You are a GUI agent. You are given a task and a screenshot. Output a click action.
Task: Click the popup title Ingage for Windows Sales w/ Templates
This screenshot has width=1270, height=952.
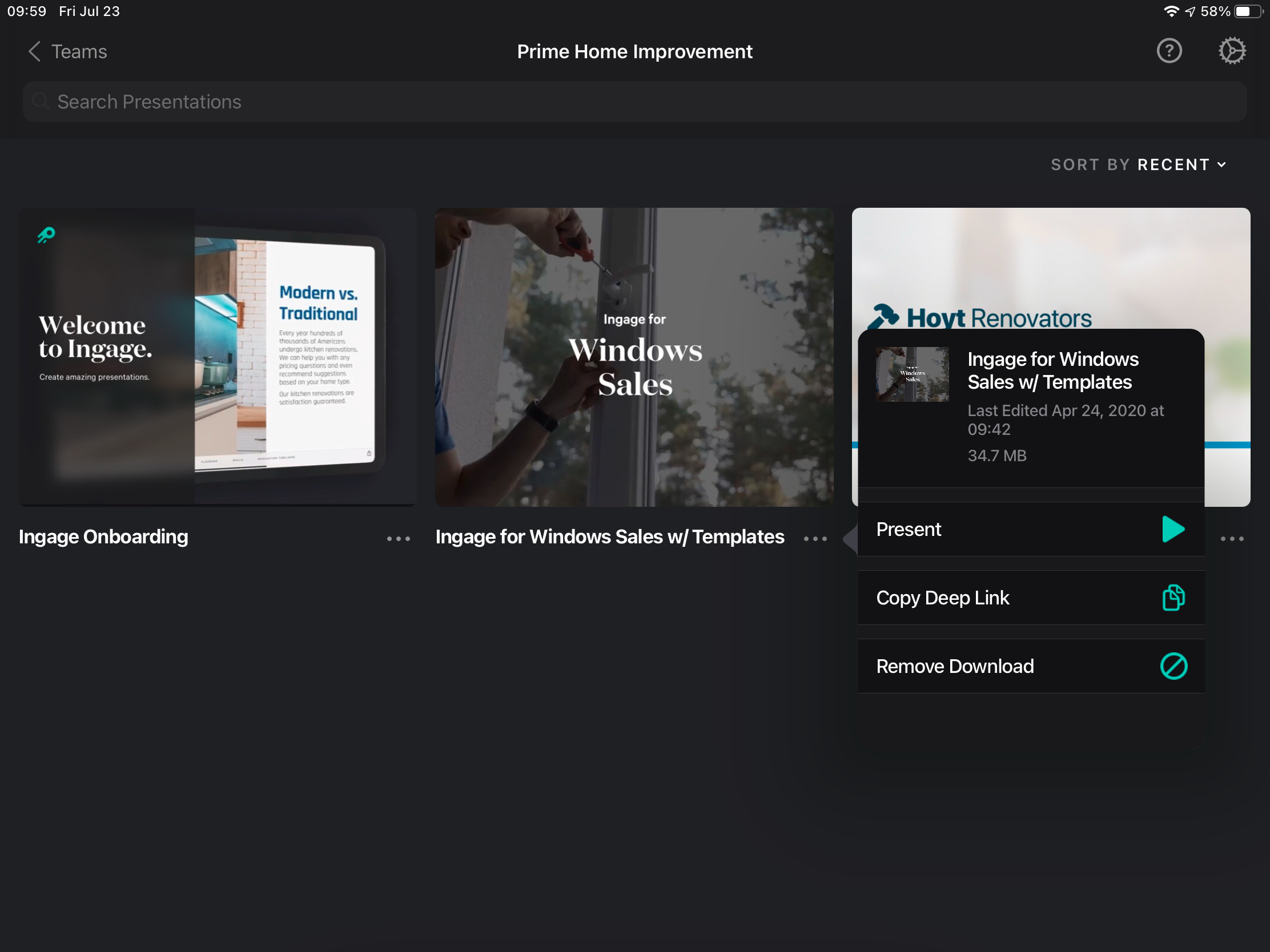point(1053,371)
